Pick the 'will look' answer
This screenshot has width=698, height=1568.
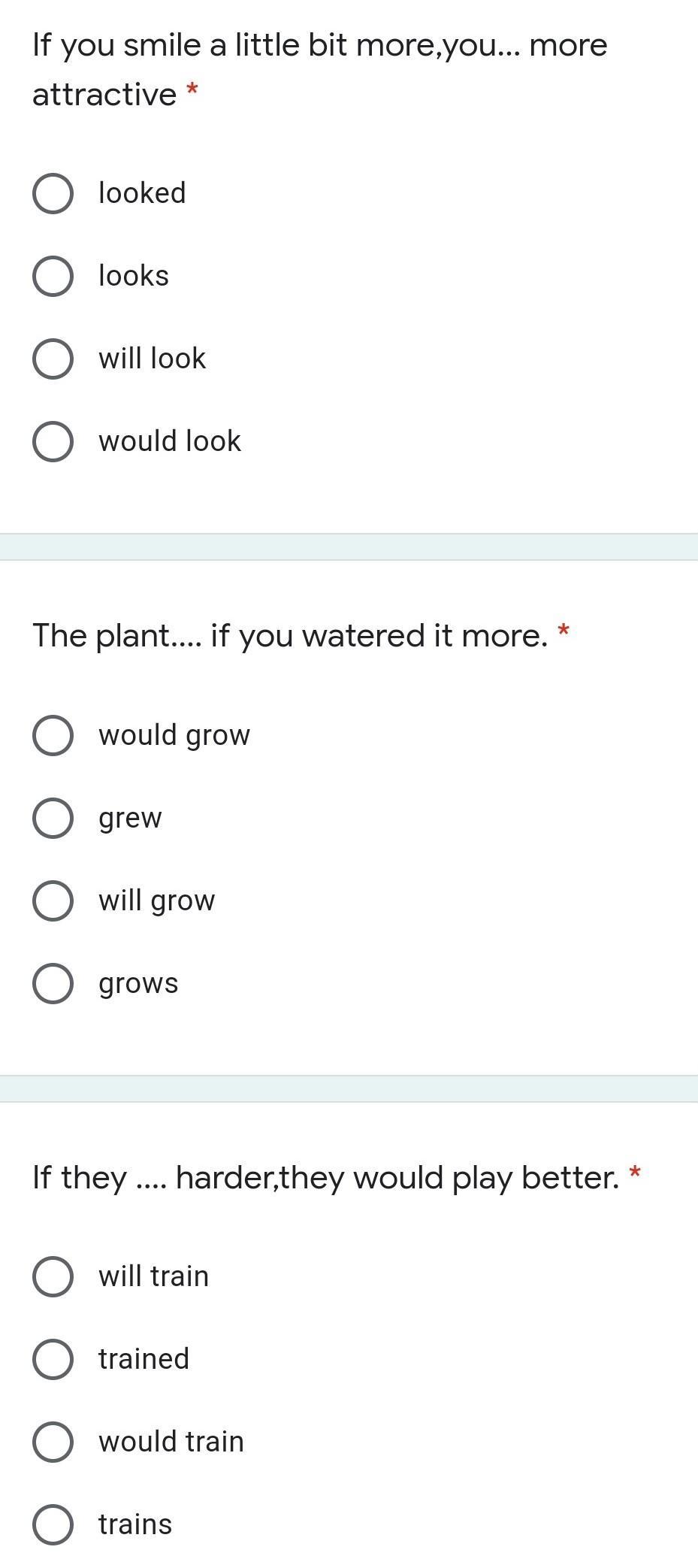pos(53,359)
